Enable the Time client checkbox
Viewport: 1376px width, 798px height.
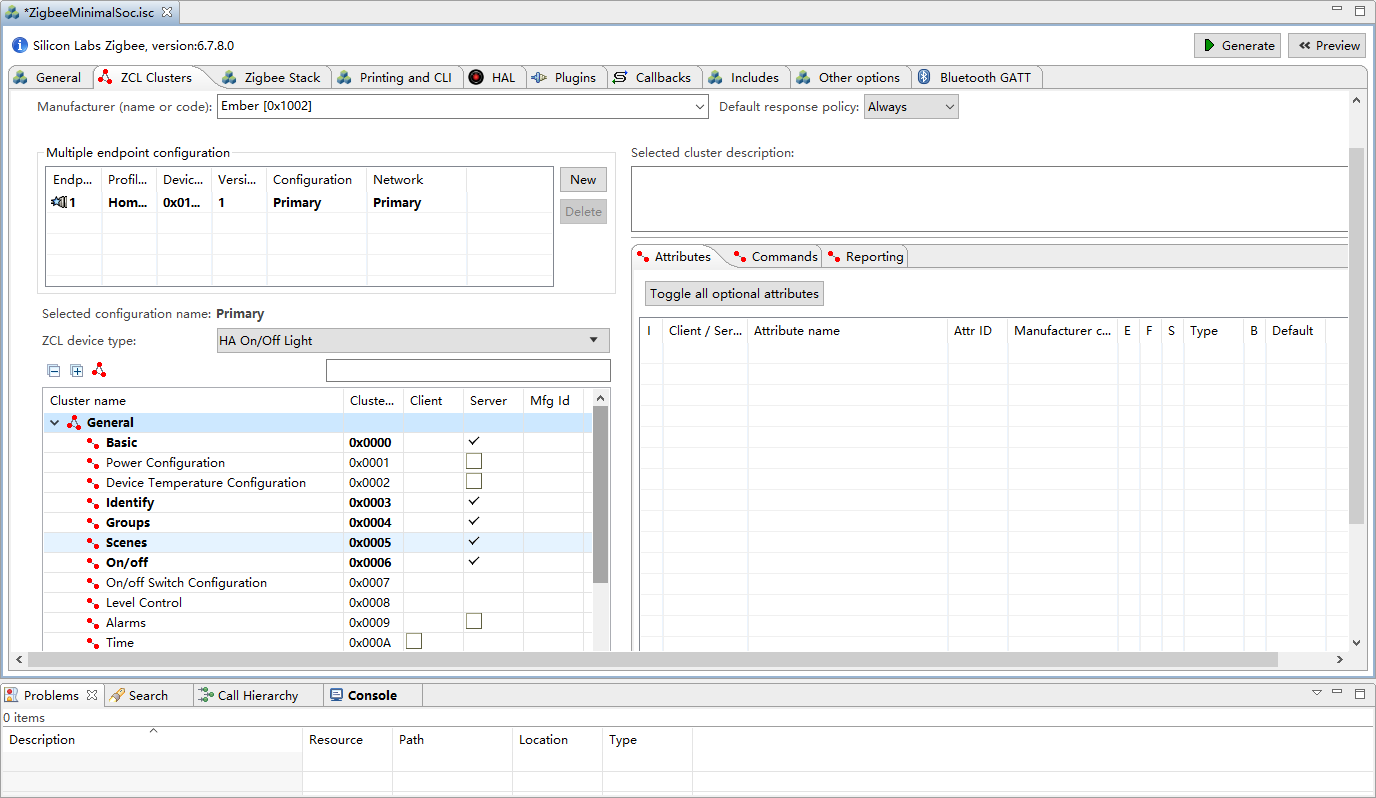point(414,641)
